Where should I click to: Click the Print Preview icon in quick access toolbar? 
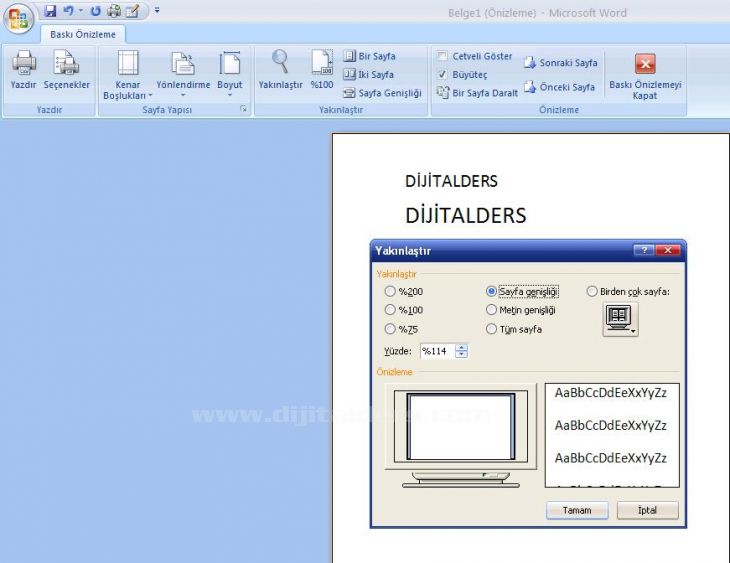114,11
